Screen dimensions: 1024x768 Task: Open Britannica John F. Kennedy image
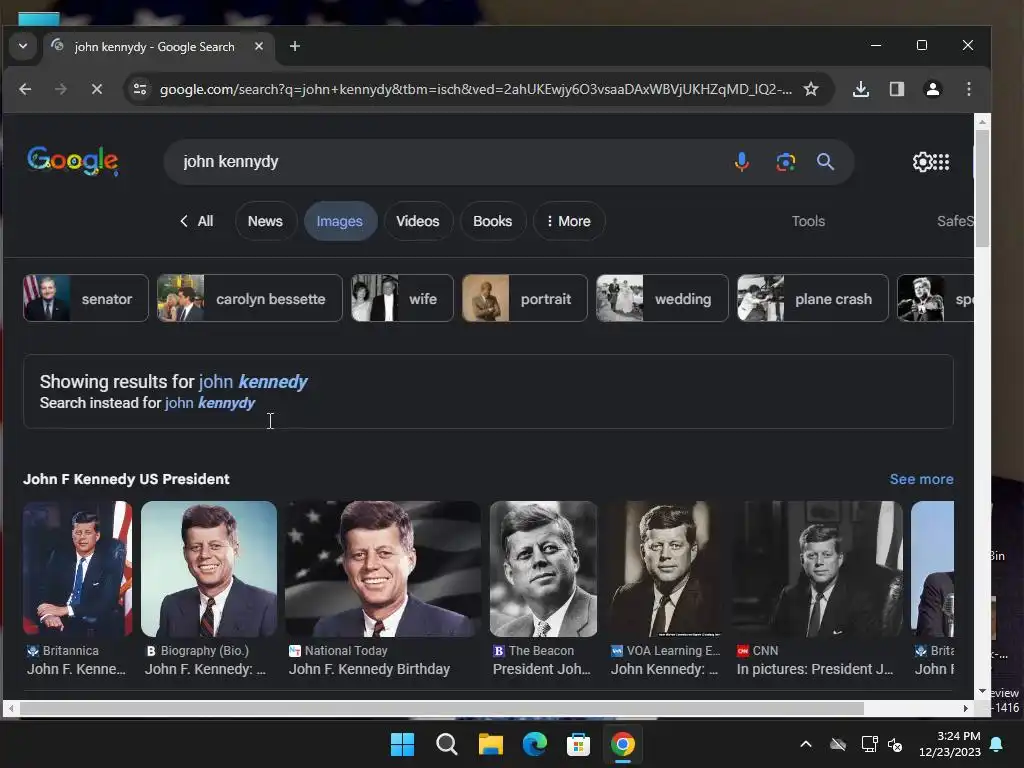coord(77,569)
